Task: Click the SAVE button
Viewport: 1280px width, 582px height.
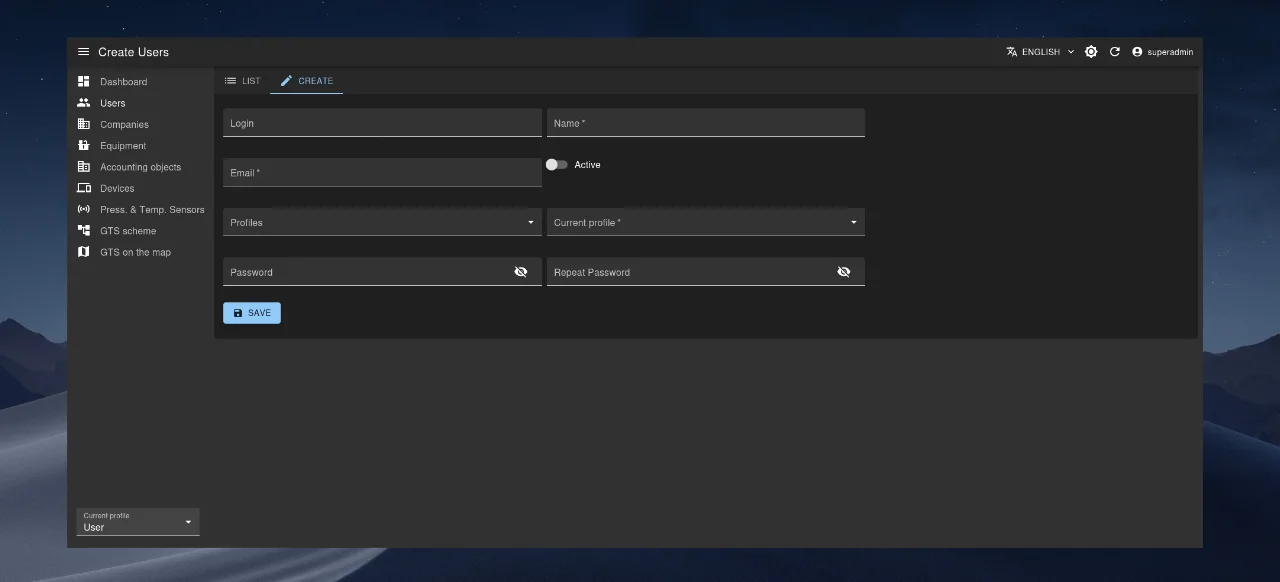Action: (252, 313)
